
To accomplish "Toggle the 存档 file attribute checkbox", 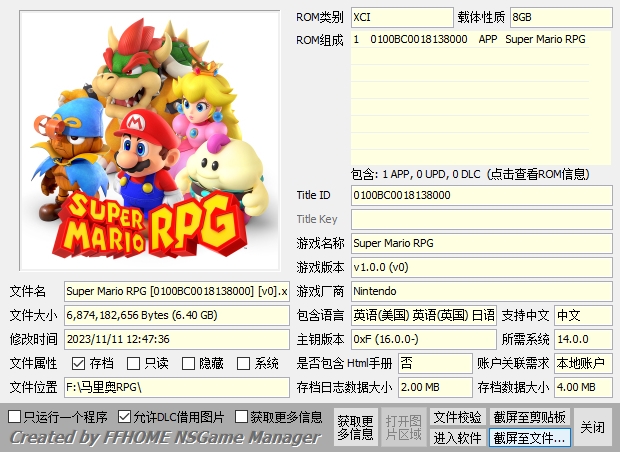I will pyautogui.click(x=78, y=363).
